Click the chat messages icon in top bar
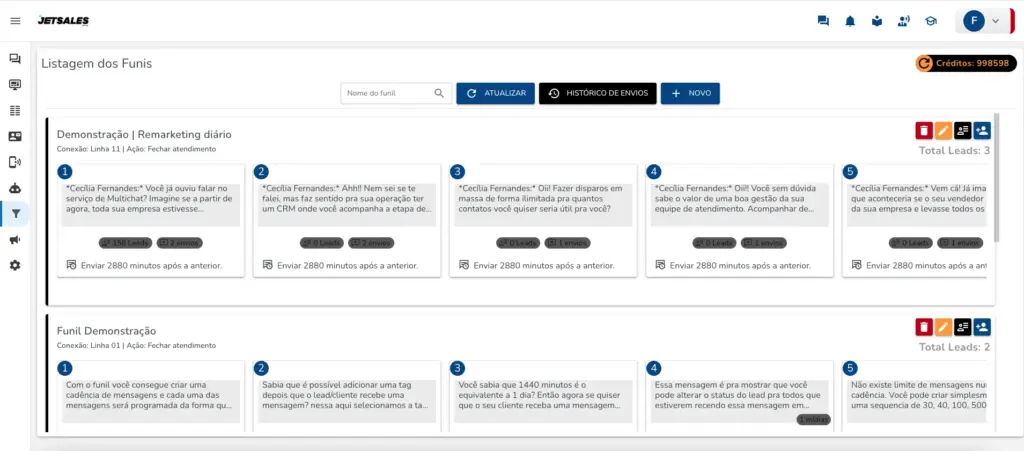This screenshot has height=451, width=1024. point(823,21)
